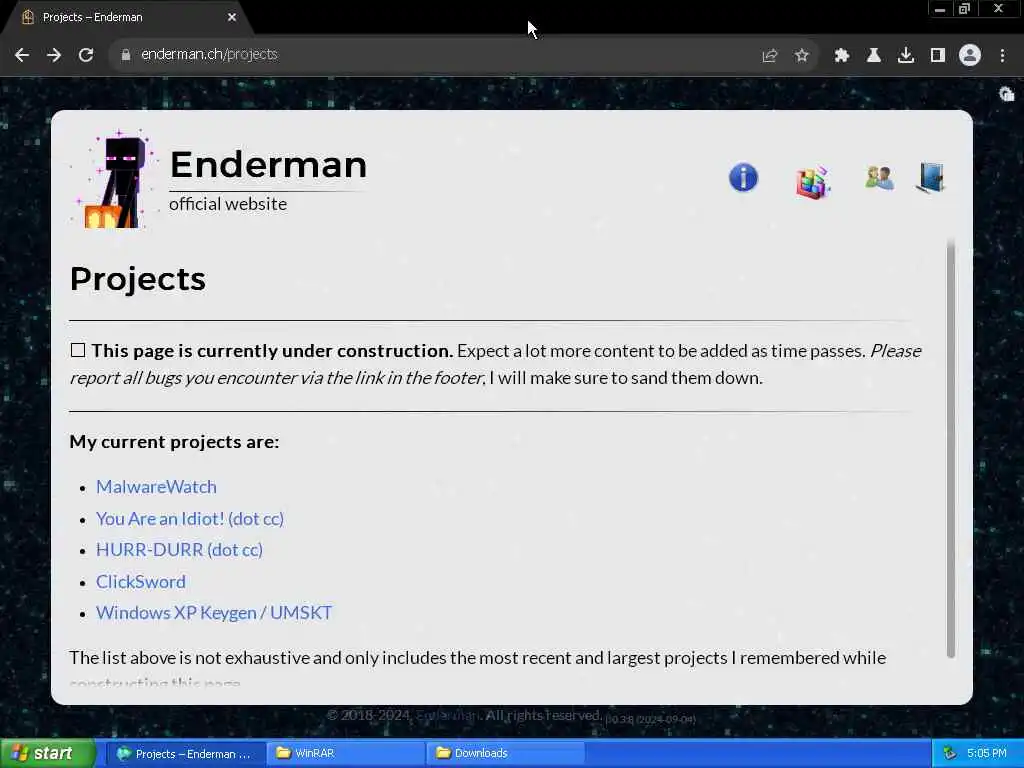Bookmark this page with the star icon

(x=801, y=56)
